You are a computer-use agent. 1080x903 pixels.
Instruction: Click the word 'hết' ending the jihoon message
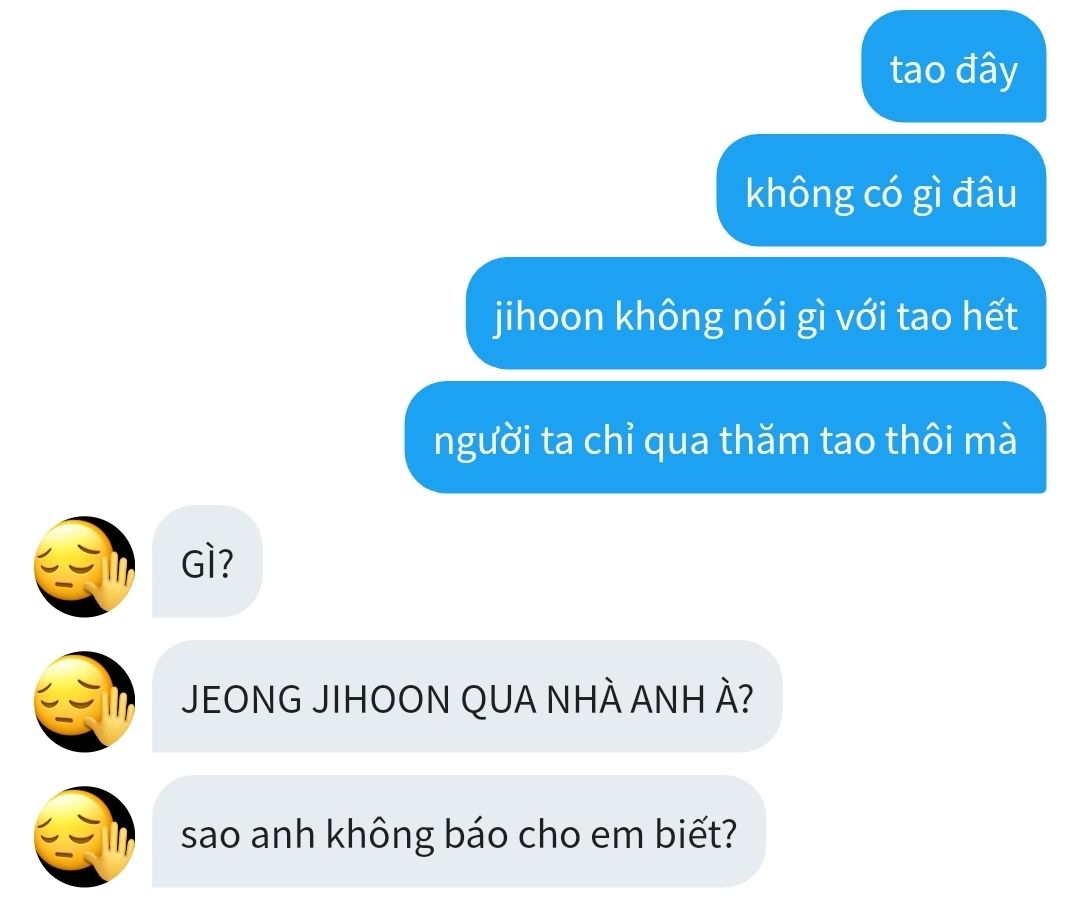tap(990, 315)
